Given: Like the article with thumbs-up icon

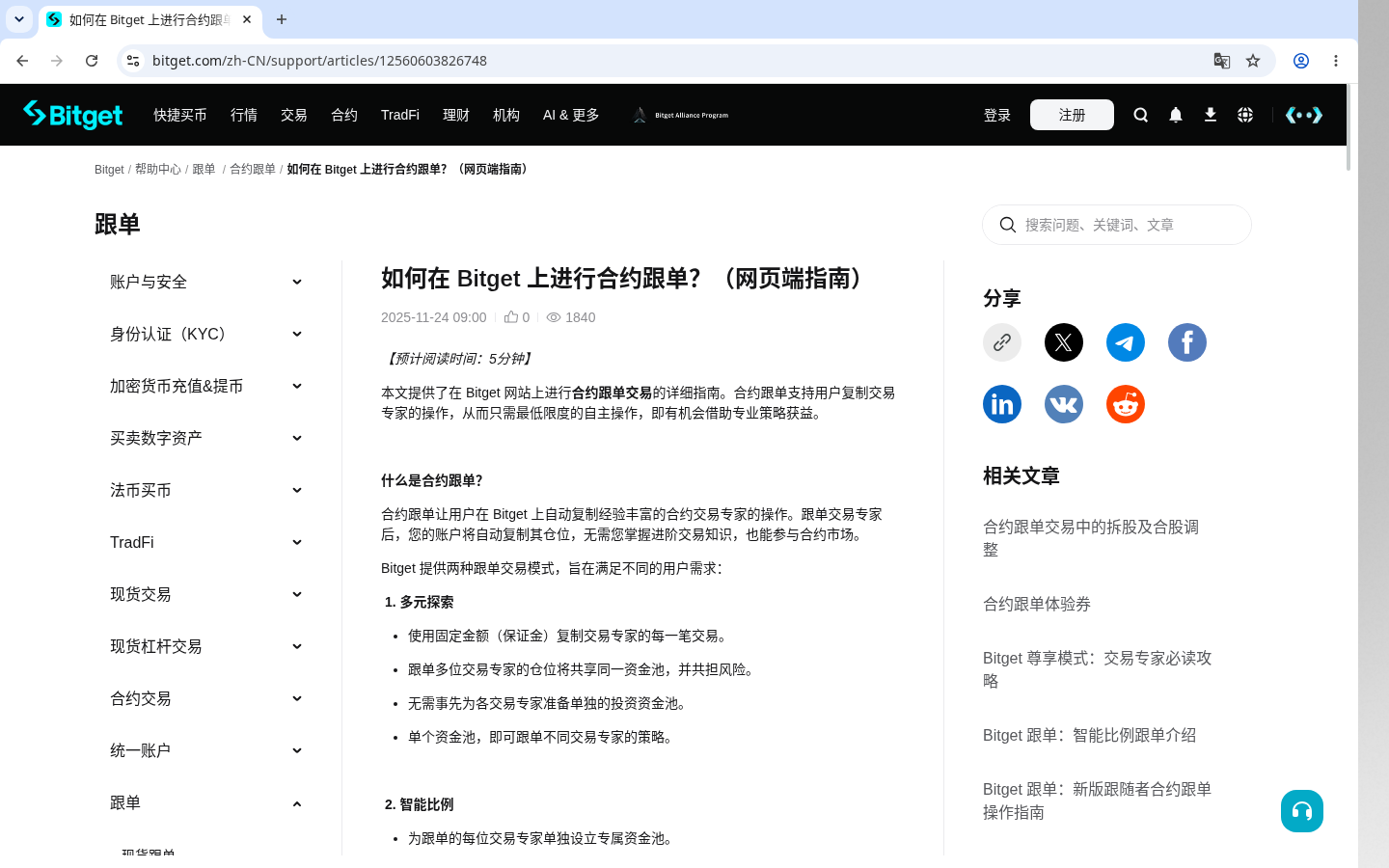Looking at the screenshot, I should coord(511,316).
